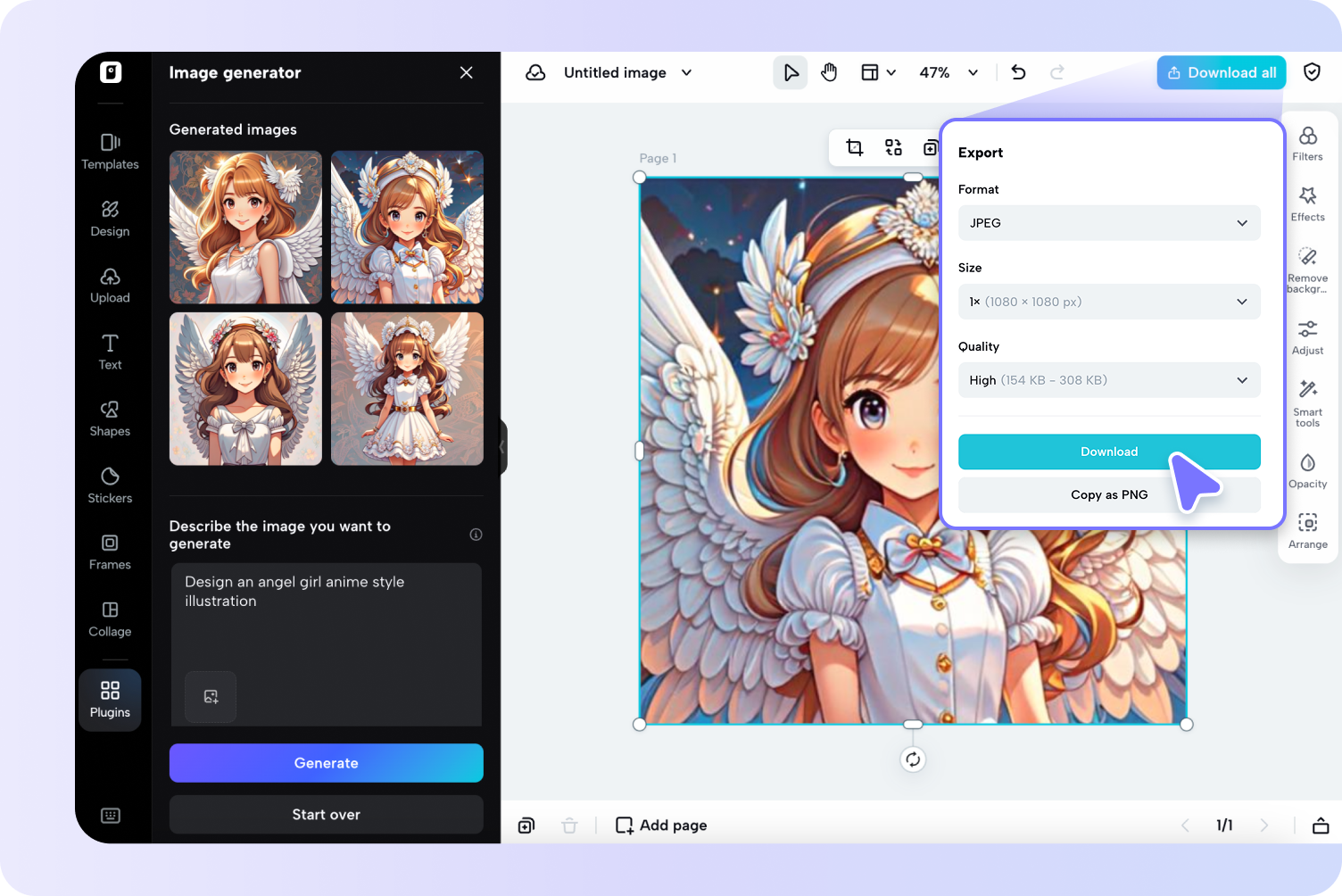Open the Adjust settings
Image resolution: width=1342 pixels, height=896 pixels.
1307,338
